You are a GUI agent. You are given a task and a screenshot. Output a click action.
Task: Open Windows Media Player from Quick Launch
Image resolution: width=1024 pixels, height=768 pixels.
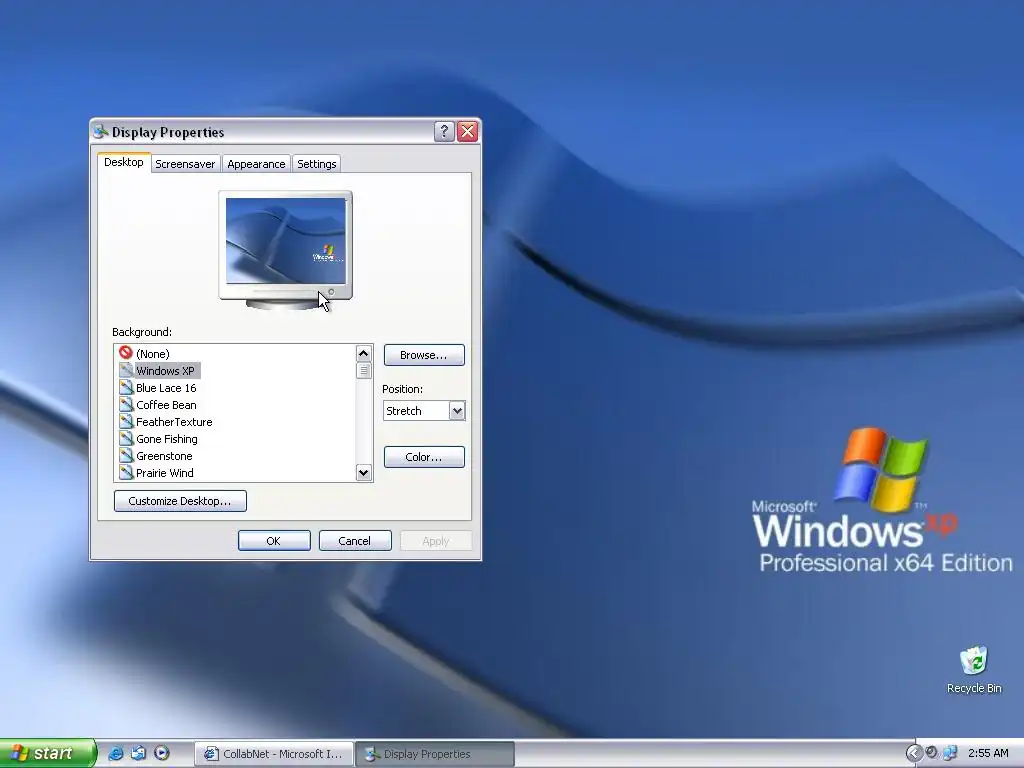pos(161,754)
